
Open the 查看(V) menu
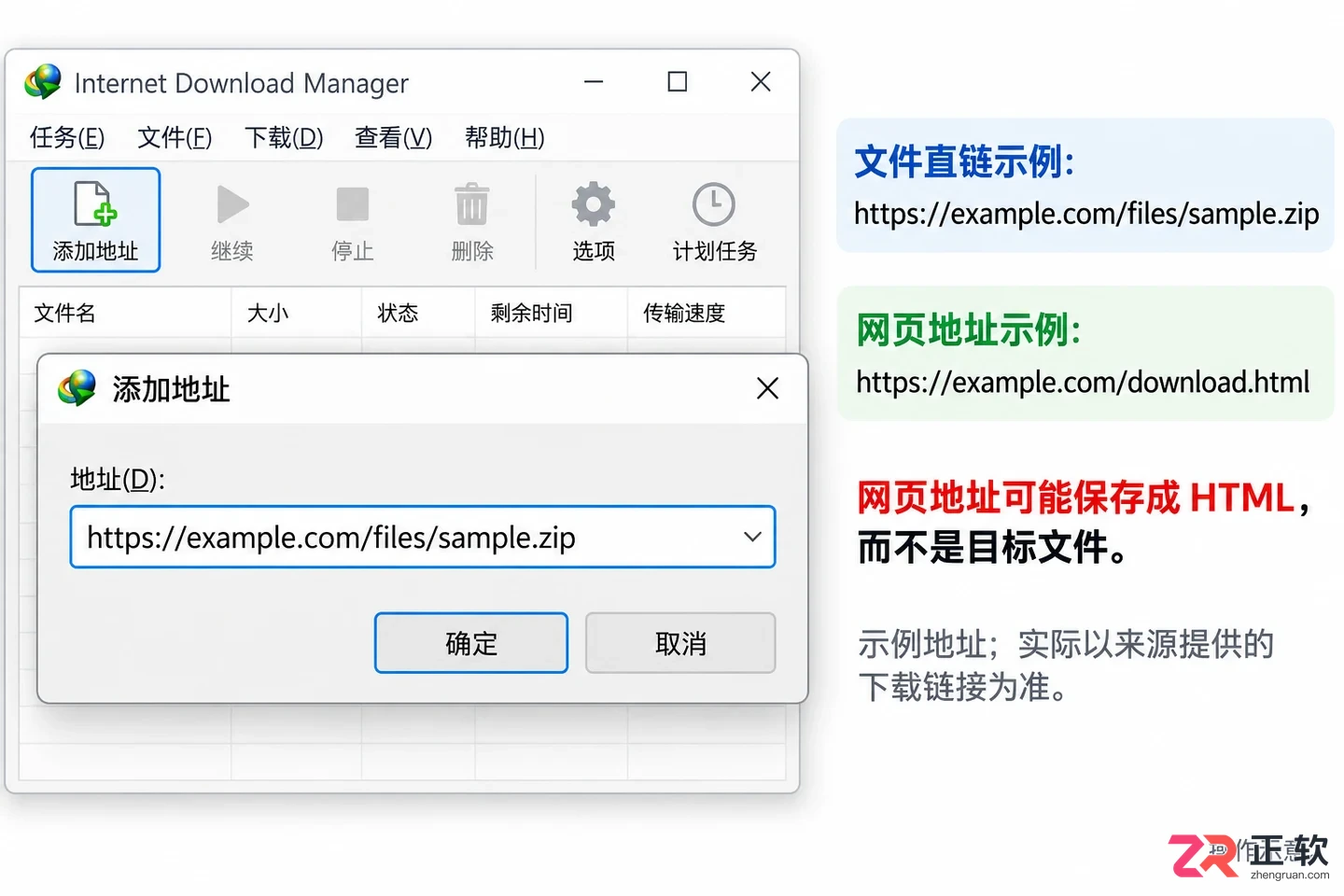pos(393,138)
